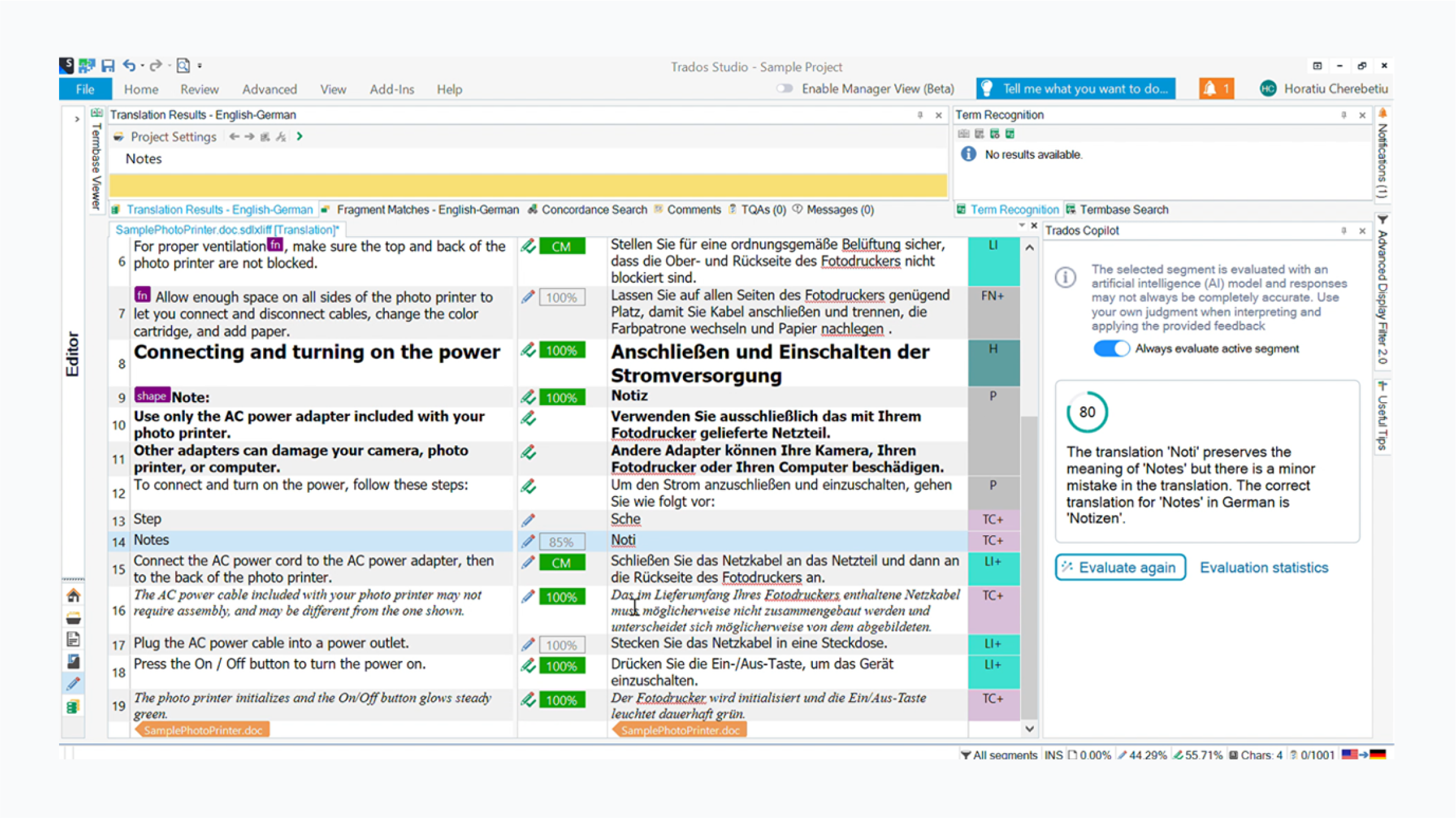1456x818 pixels.
Task: Expand the Project Settings chevron arrow
Action: (x=299, y=137)
